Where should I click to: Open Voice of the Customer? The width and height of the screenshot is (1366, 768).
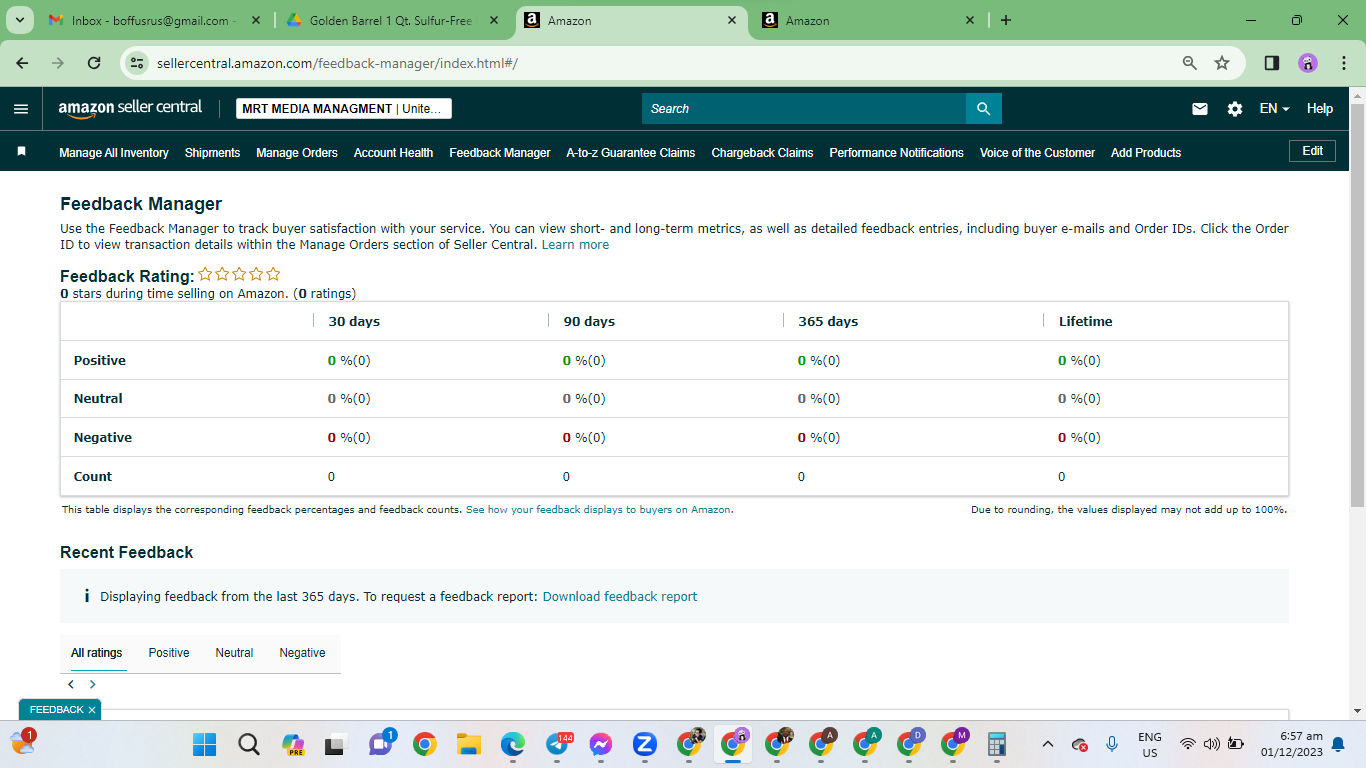[1037, 153]
